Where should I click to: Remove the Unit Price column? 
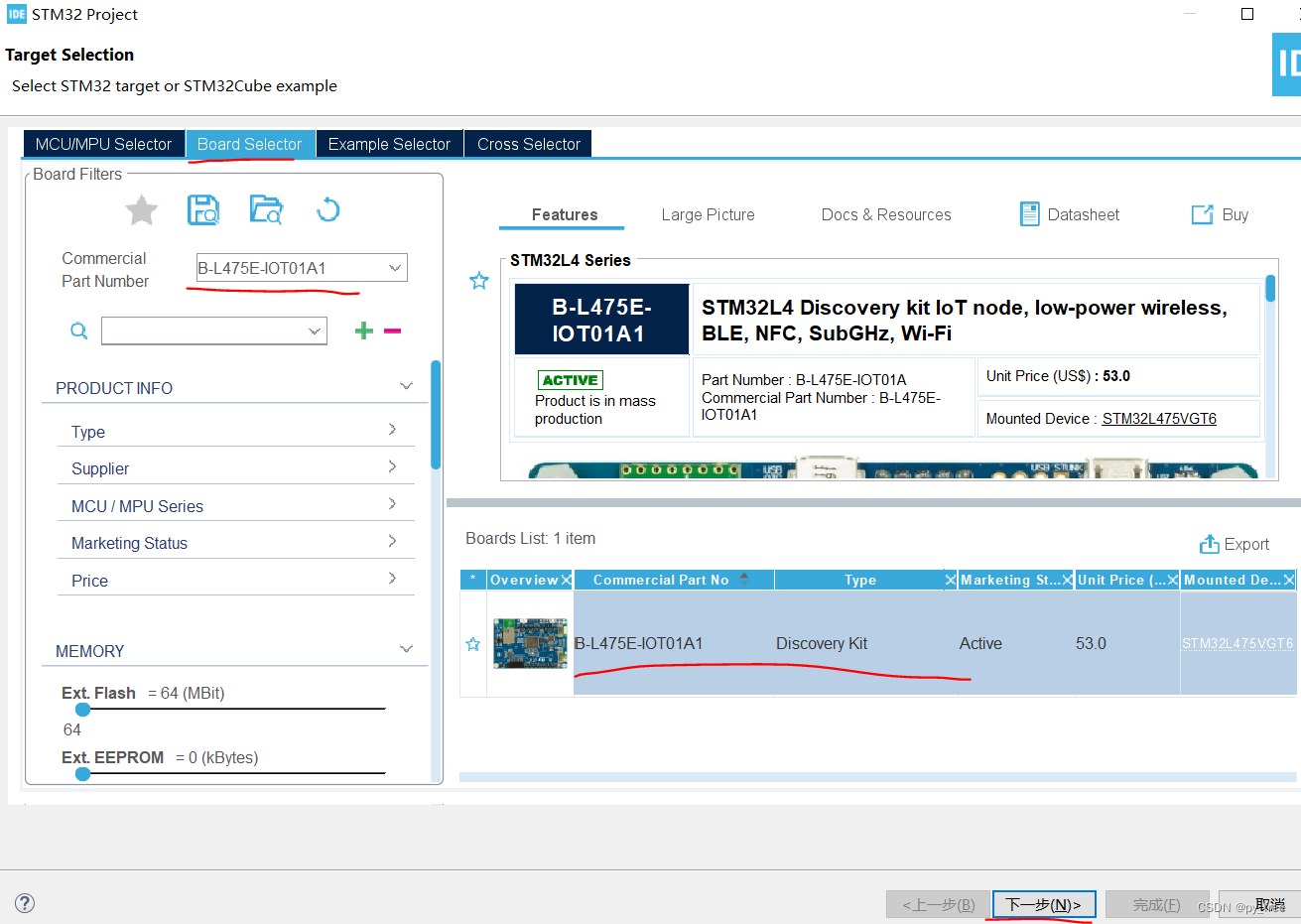1173,580
